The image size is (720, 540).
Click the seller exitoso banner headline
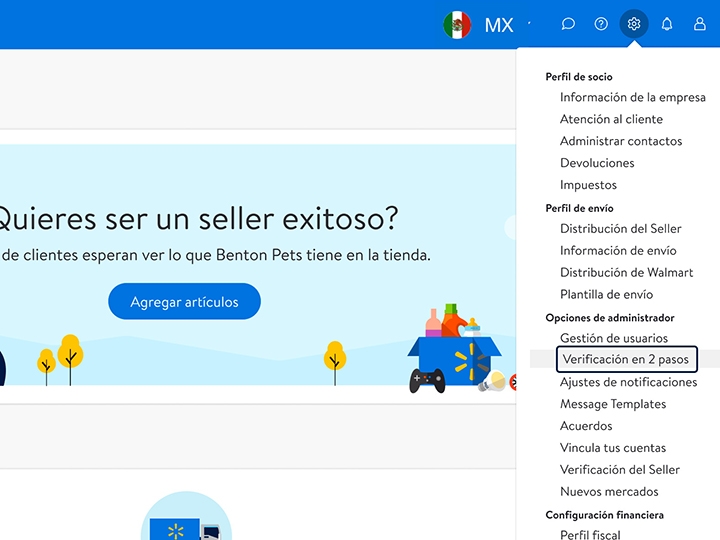[197, 219]
